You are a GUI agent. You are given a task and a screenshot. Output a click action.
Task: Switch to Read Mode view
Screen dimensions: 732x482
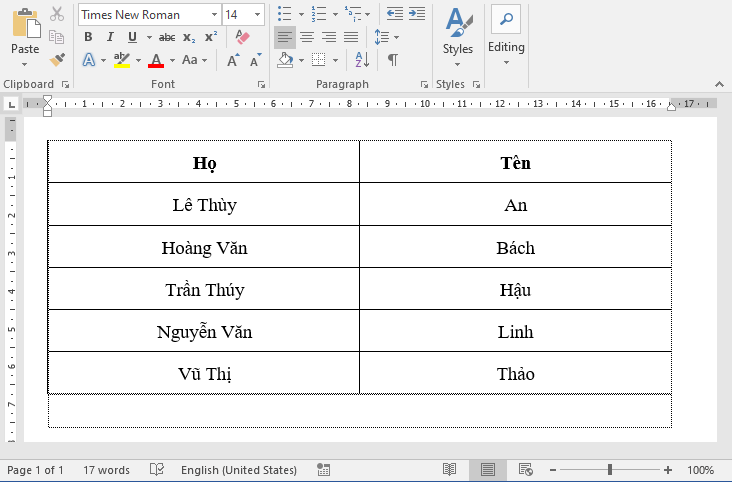450,469
